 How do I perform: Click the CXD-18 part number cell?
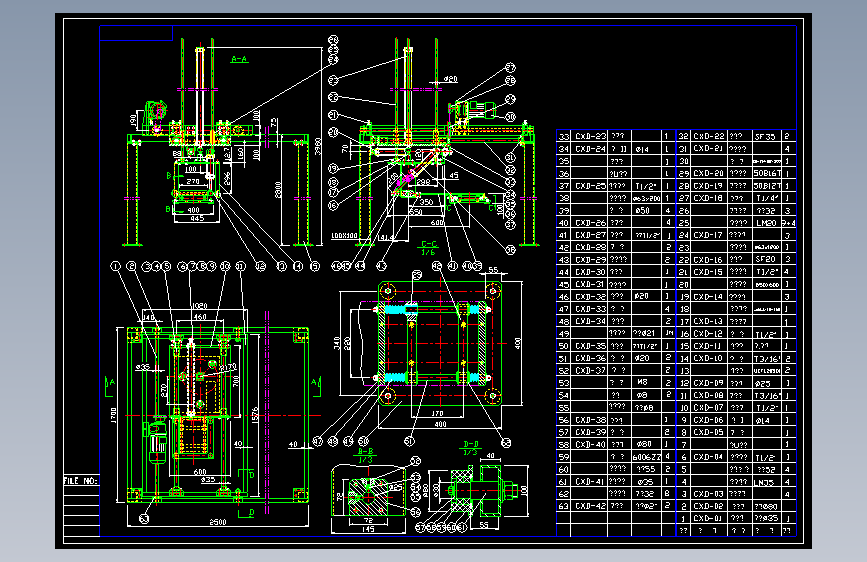point(709,198)
